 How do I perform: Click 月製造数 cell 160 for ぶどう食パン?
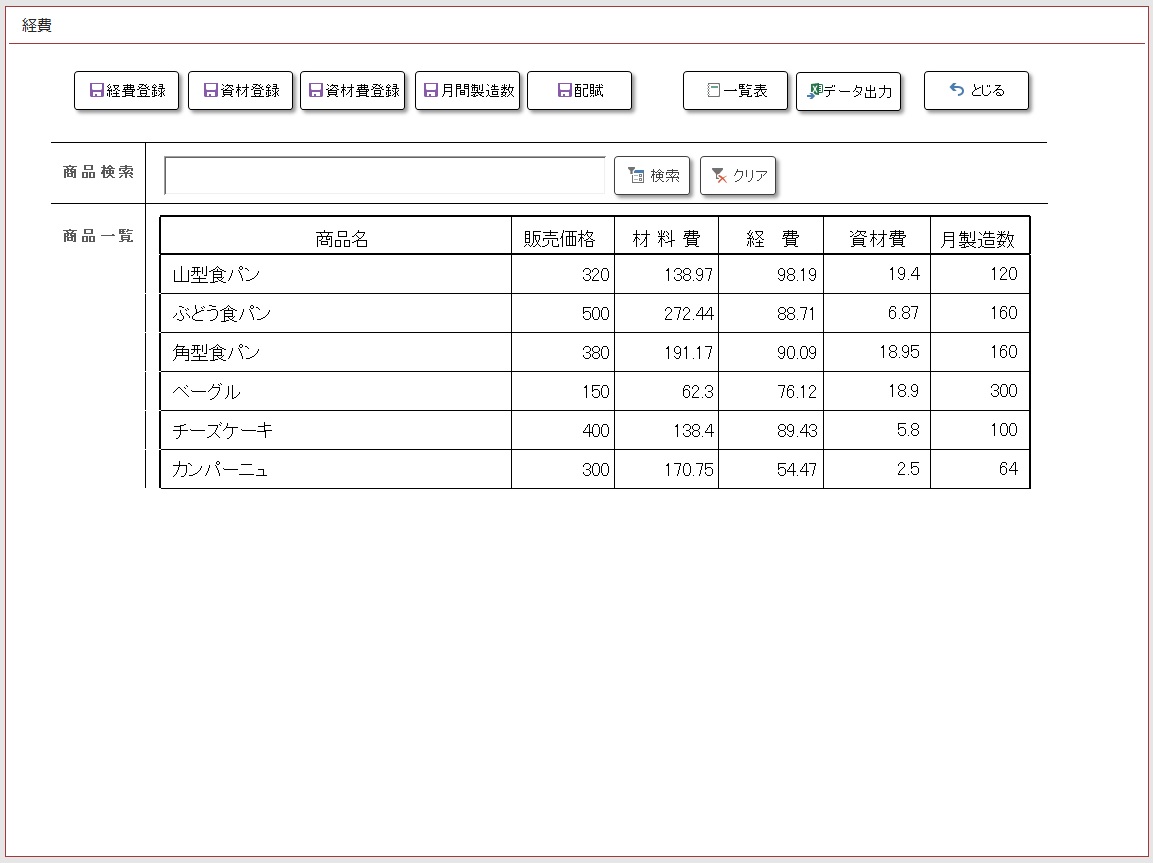pyautogui.click(x=980, y=313)
